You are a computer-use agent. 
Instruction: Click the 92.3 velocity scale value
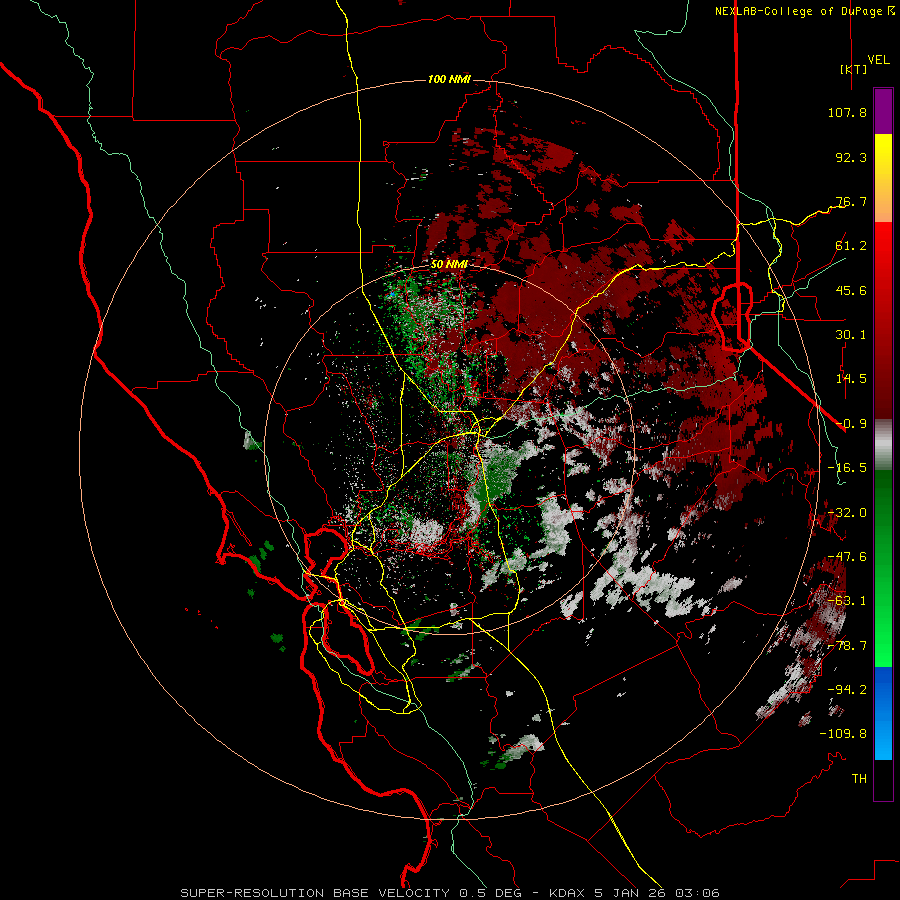(851, 157)
